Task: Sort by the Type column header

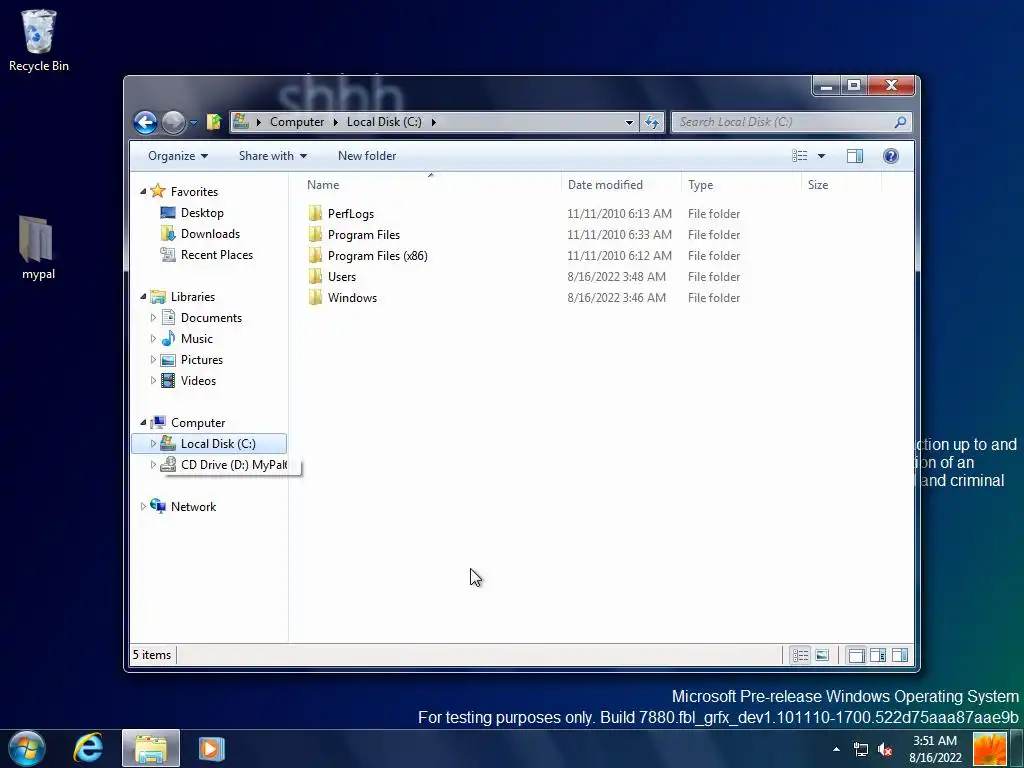Action: click(741, 185)
